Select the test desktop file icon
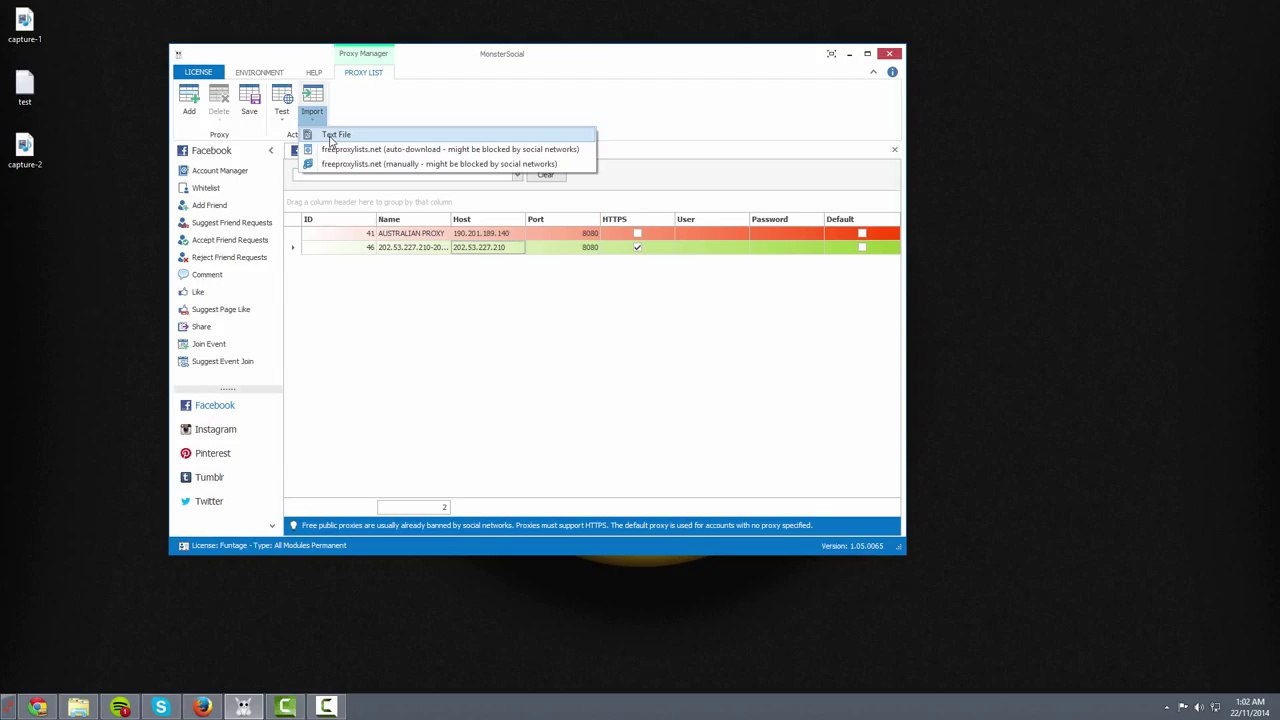Image resolution: width=1280 pixels, height=720 pixels. pos(25,89)
